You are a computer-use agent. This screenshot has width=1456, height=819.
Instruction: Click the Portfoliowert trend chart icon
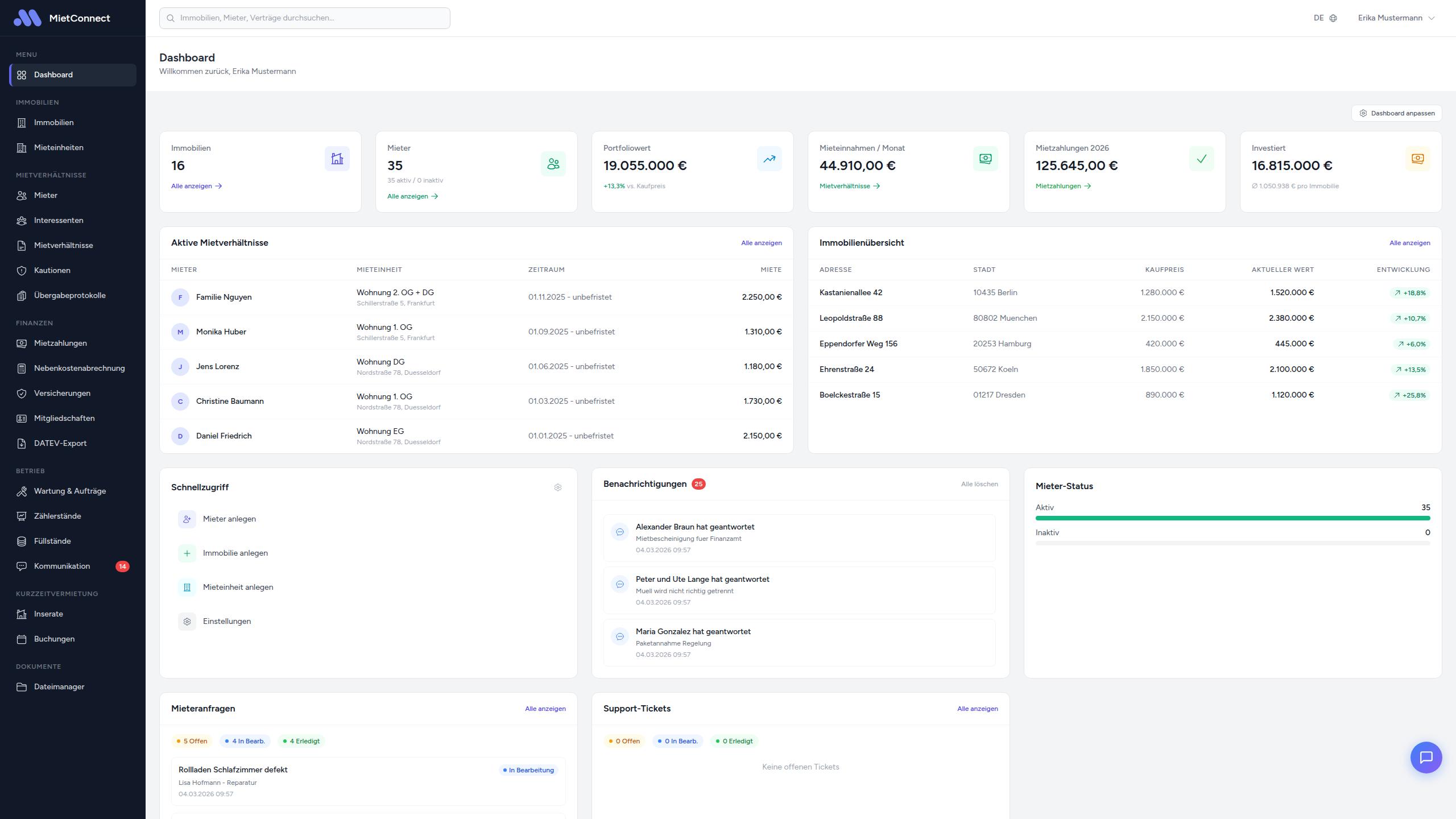(x=769, y=159)
